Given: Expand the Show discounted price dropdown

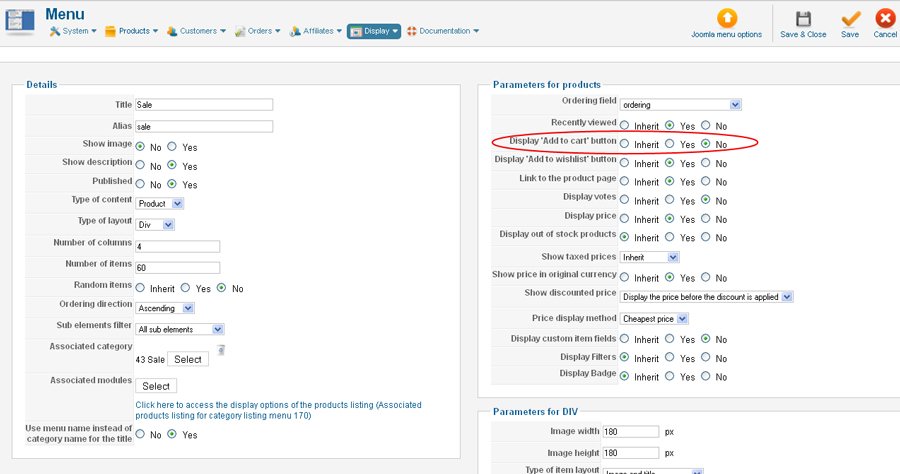Looking at the screenshot, I should [706, 297].
